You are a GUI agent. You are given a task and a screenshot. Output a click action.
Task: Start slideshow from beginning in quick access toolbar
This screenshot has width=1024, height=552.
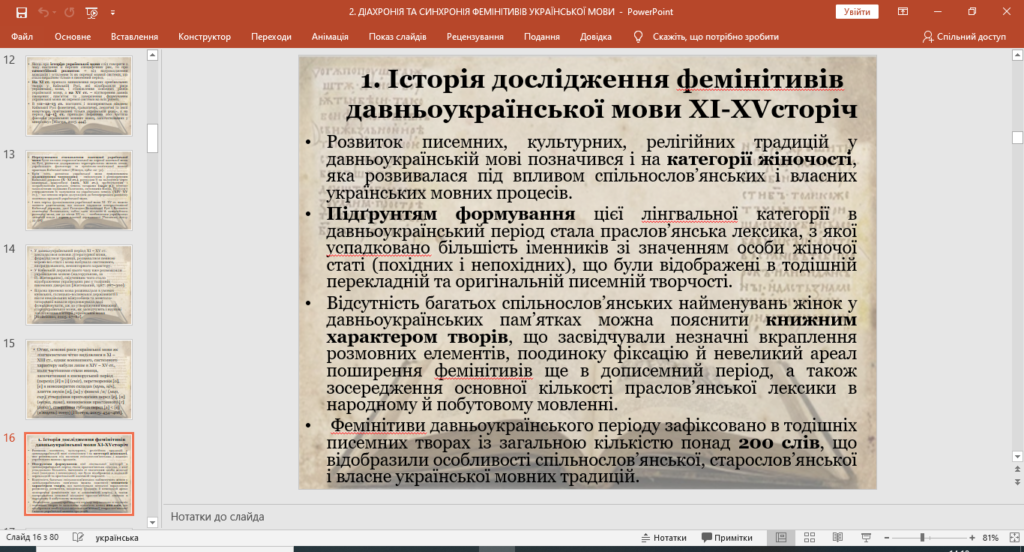91,12
